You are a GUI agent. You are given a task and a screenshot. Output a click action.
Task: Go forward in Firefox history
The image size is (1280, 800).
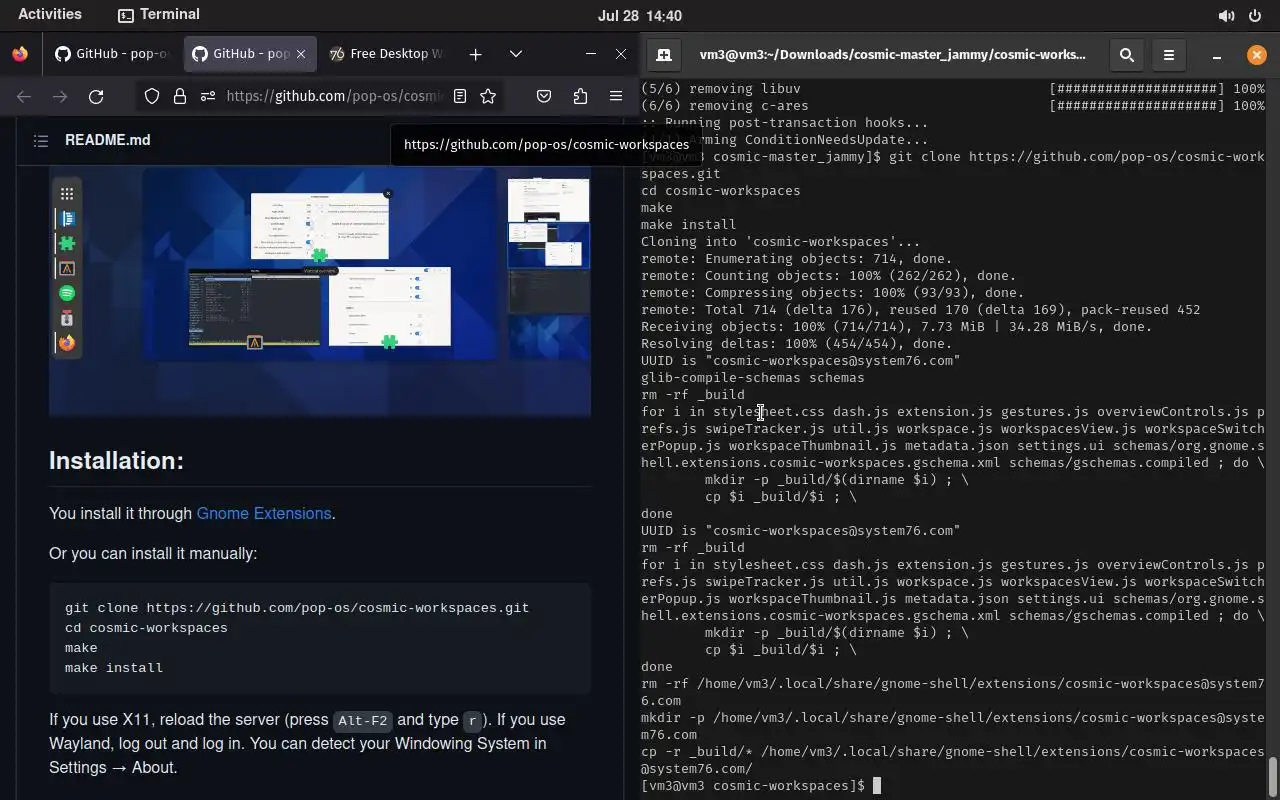[60, 96]
